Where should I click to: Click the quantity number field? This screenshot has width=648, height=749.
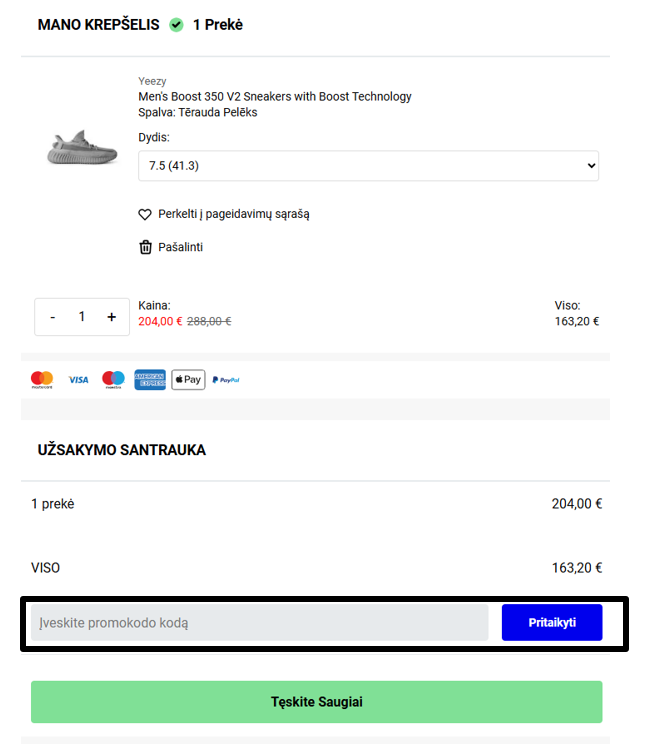(x=82, y=317)
